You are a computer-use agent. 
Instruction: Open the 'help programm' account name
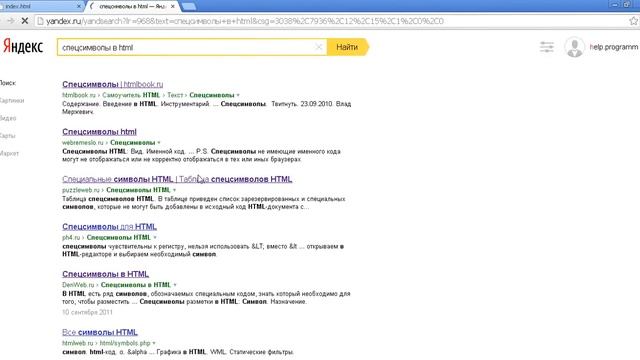click(x=613, y=47)
